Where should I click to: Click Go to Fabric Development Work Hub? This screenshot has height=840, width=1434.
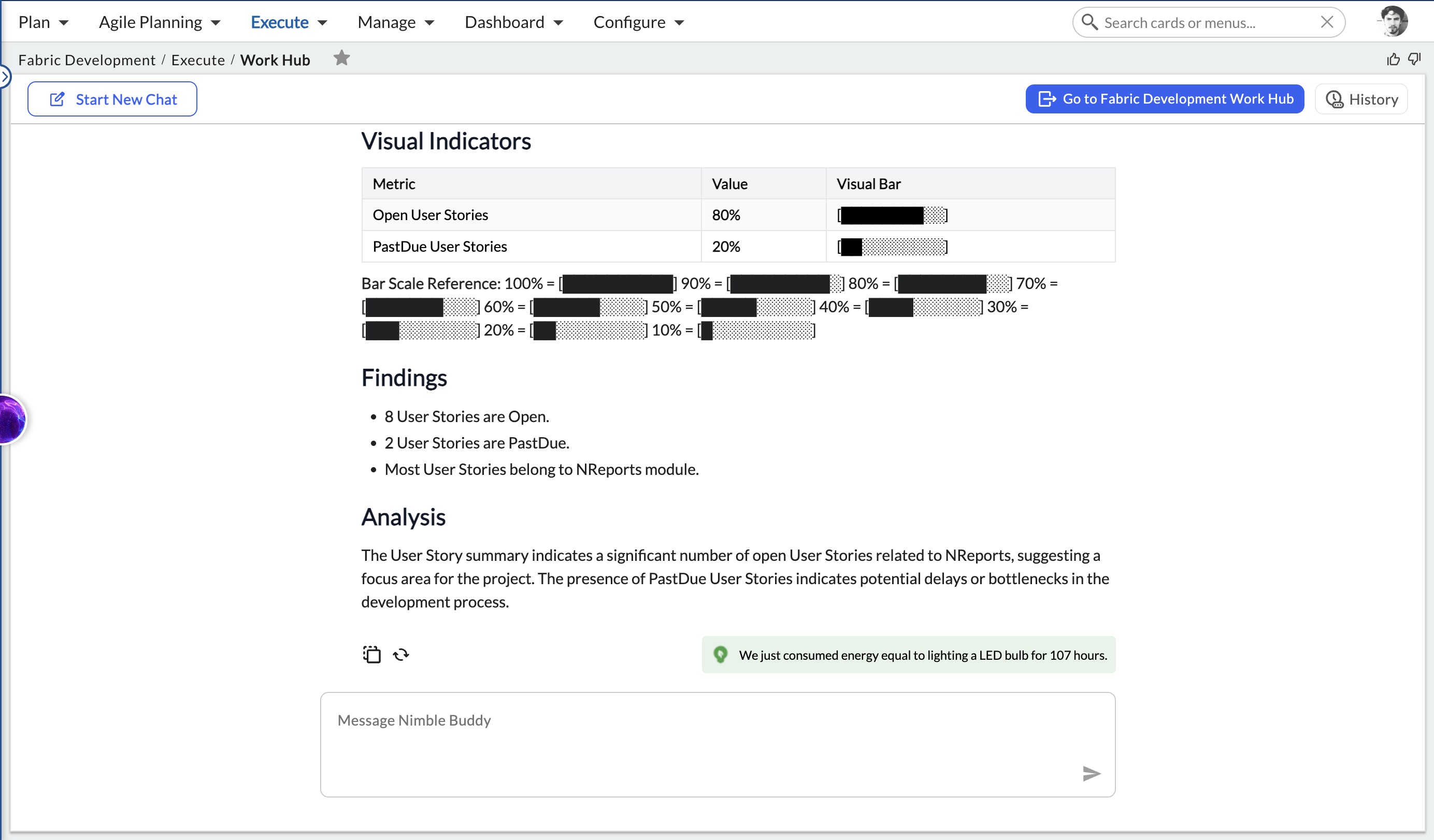click(1165, 99)
